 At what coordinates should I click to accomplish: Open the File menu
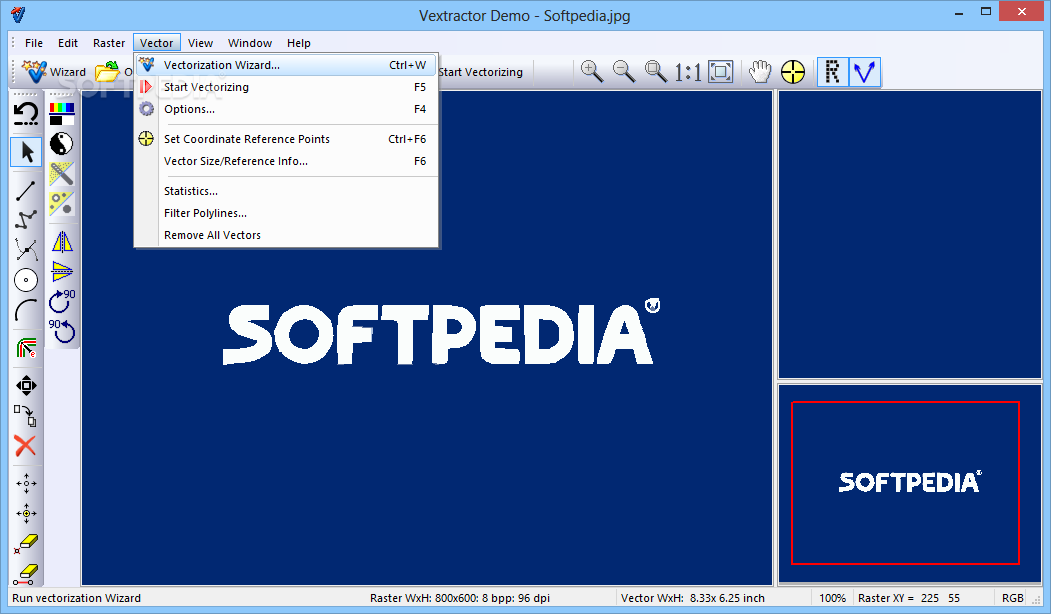(34, 43)
